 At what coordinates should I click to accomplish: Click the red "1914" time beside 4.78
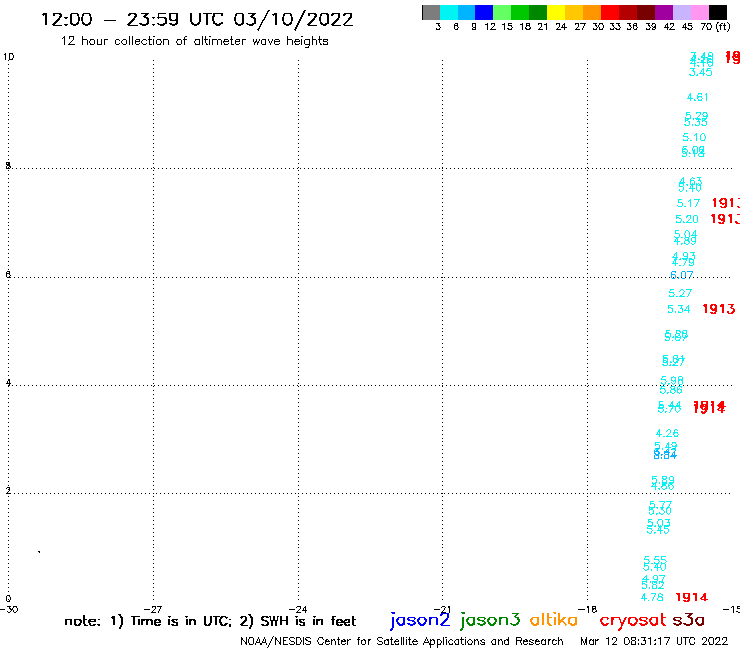[x=692, y=597]
